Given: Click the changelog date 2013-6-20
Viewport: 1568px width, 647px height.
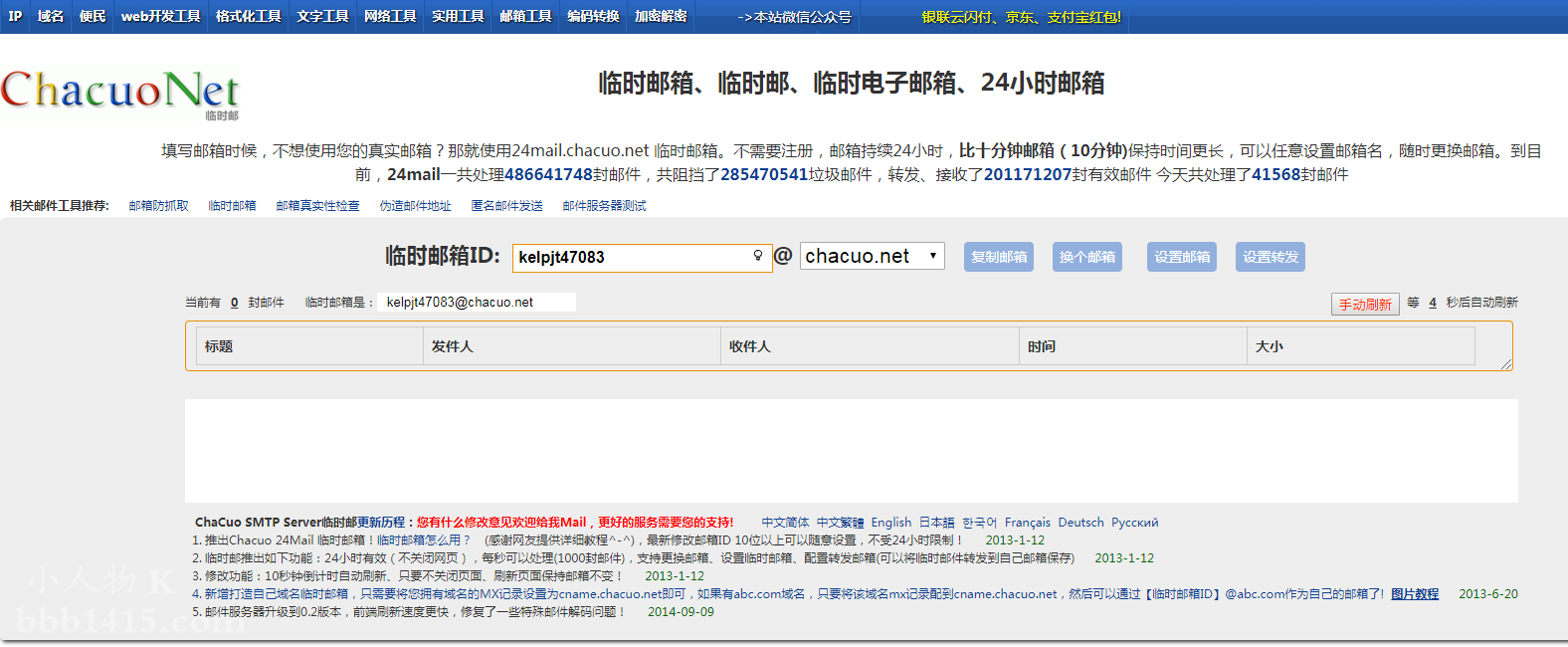Looking at the screenshot, I should coord(1488,594).
